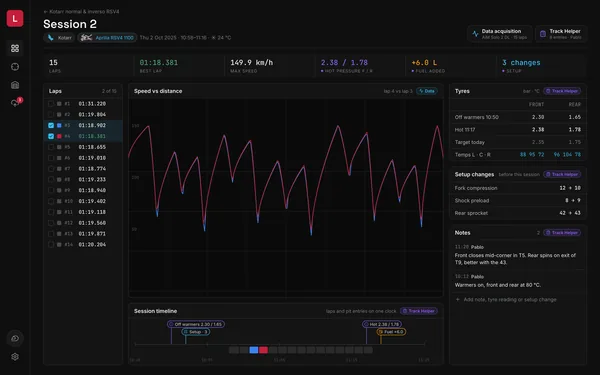Open the track target icon in sidebar

(15, 67)
